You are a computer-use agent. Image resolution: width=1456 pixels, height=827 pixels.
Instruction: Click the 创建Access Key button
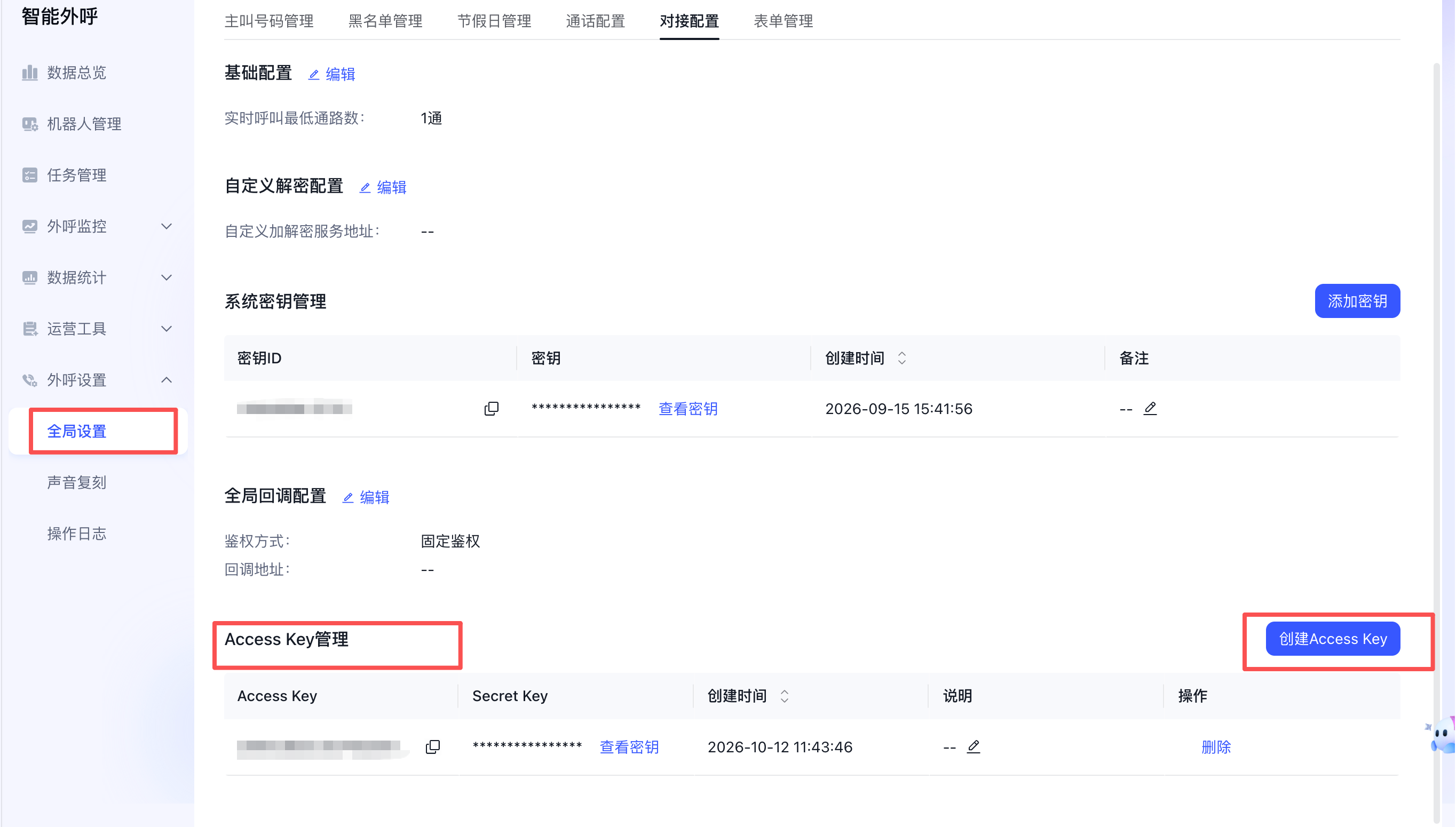1333,639
